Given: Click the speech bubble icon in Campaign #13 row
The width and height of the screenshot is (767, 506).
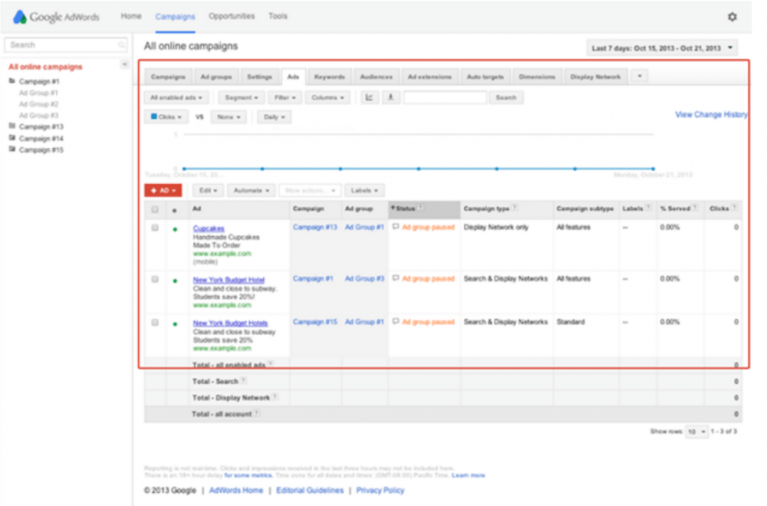Looking at the screenshot, I should pos(396,227).
